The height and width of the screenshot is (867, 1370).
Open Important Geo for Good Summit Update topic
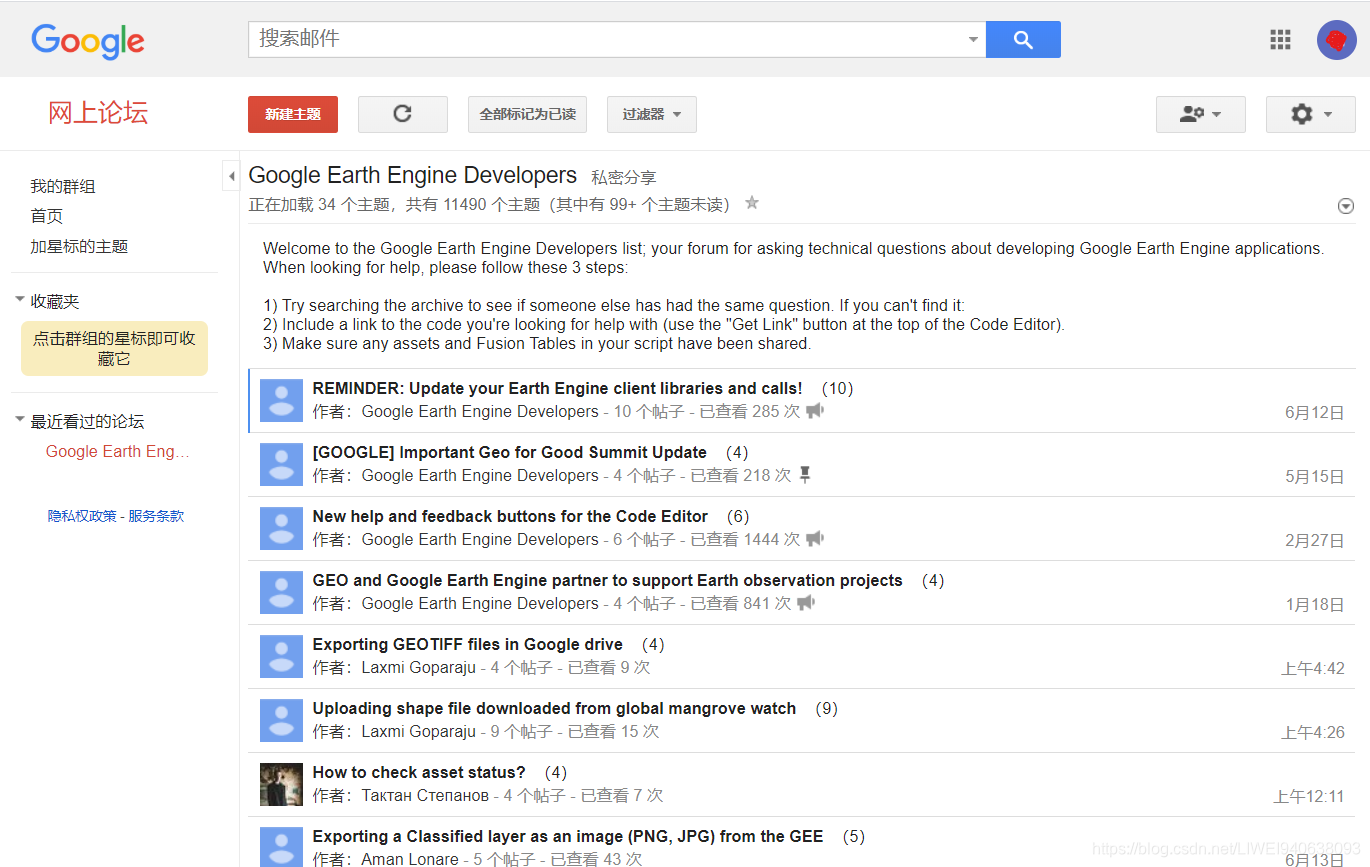click(x=510, y=452)
